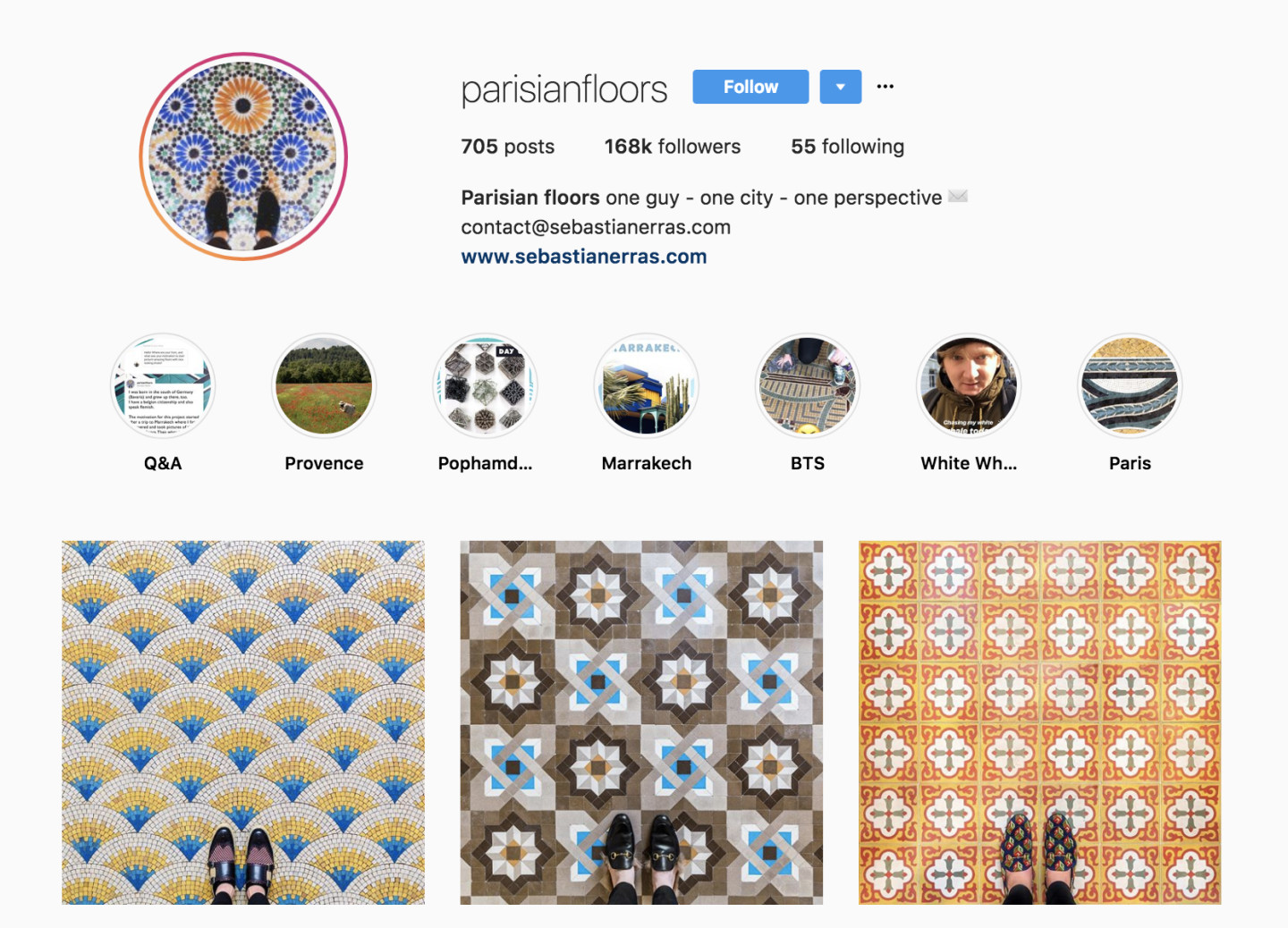Click the Marrakech highlight label text
The width and height of the screenshot is (1288, 928).
point(647,463)
